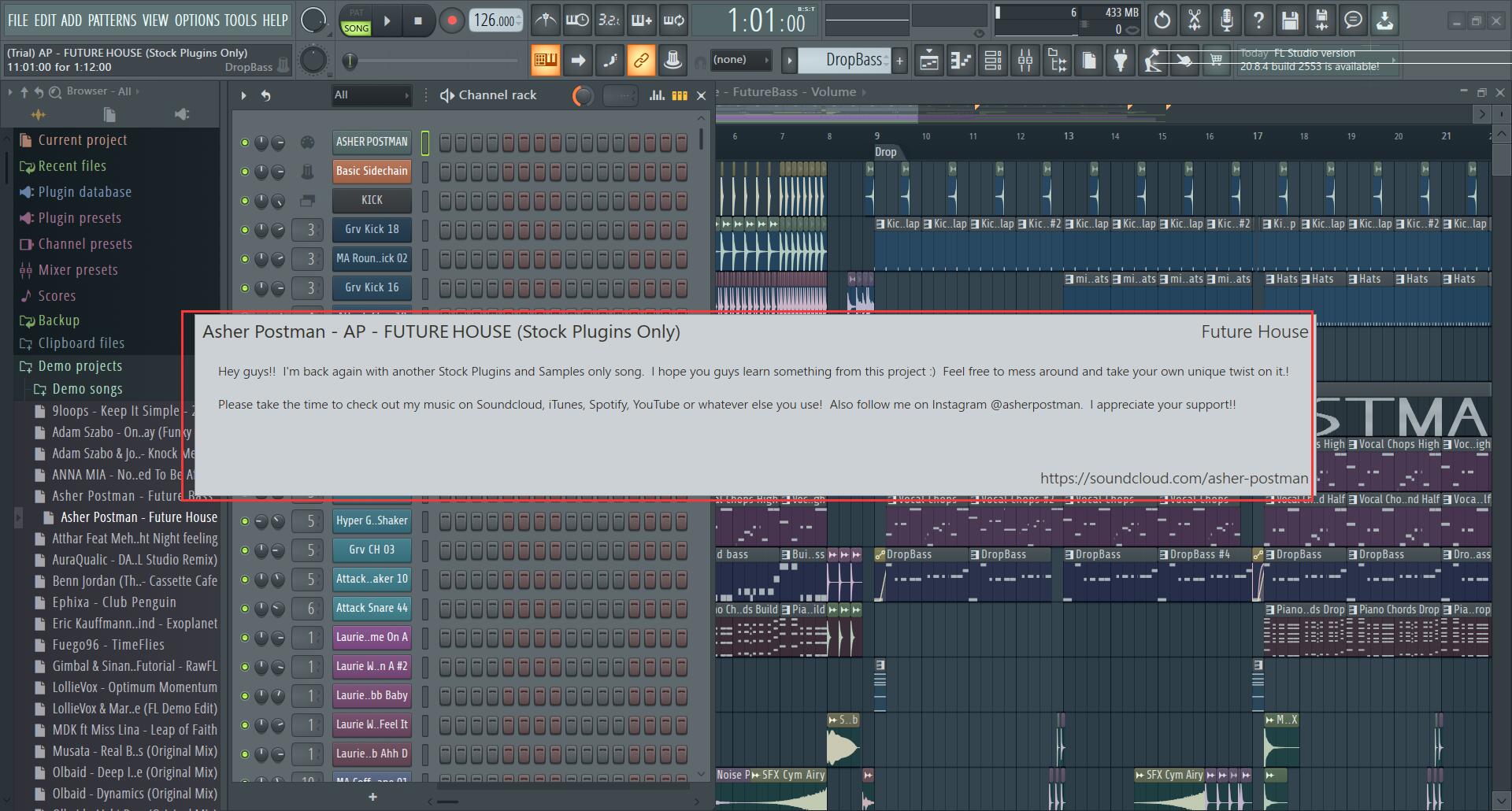Click the play button in transport
The image size is (1512, 811).
[x=387, y=21]
